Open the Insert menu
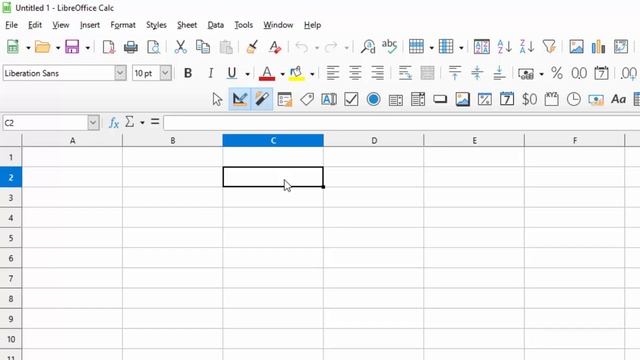Viewport: 640px width, 360px height. pyautogui.click(x=90, y=25)
